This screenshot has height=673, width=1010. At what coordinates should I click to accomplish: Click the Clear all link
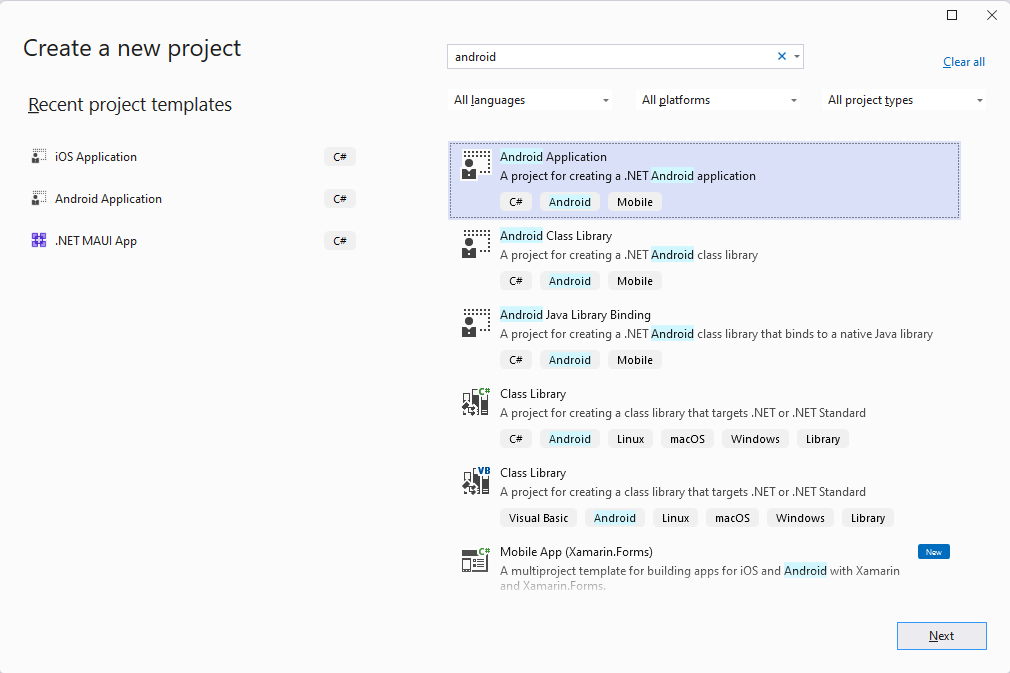click(964, 62)
